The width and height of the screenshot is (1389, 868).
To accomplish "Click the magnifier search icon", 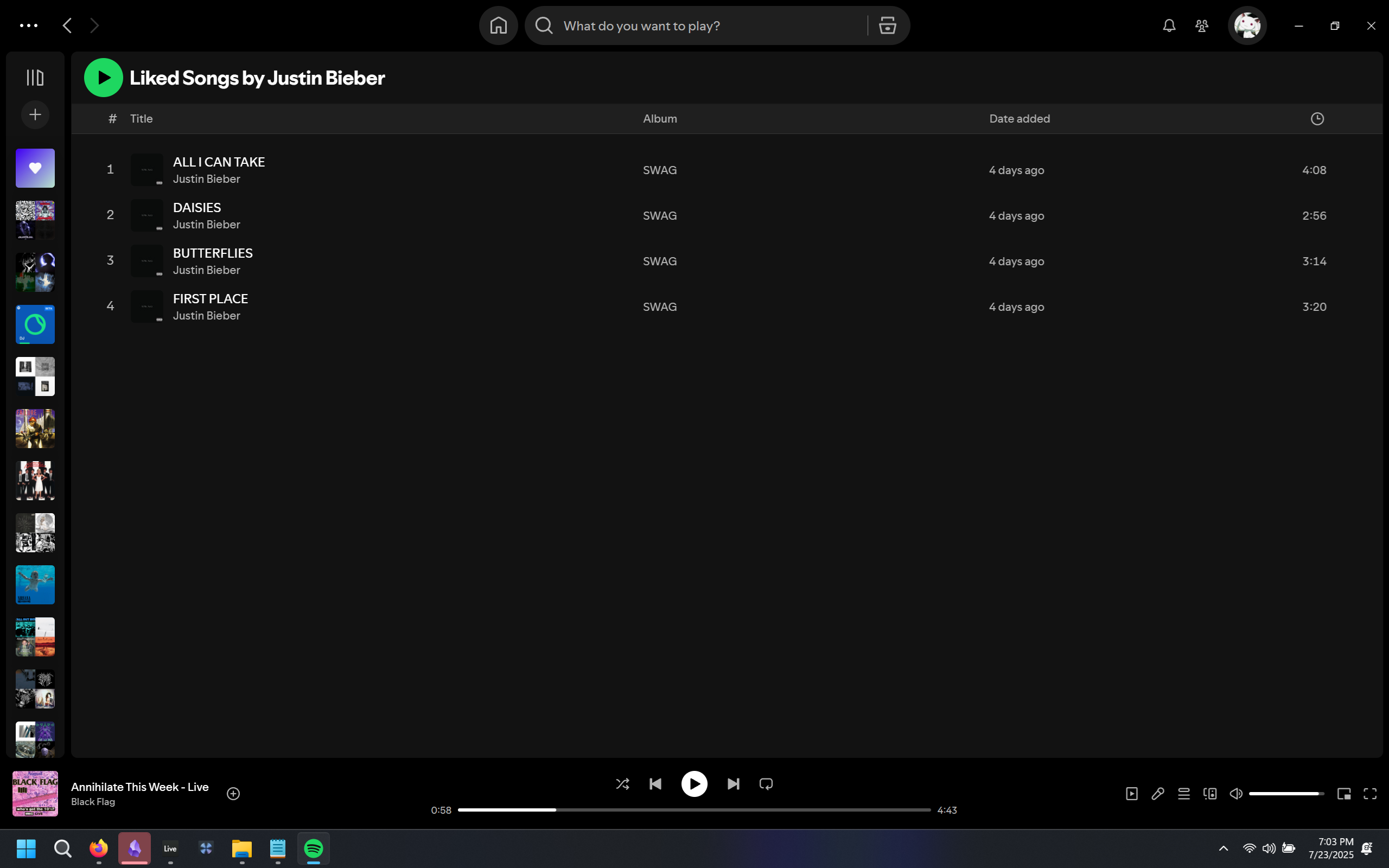I will (544, 25).
